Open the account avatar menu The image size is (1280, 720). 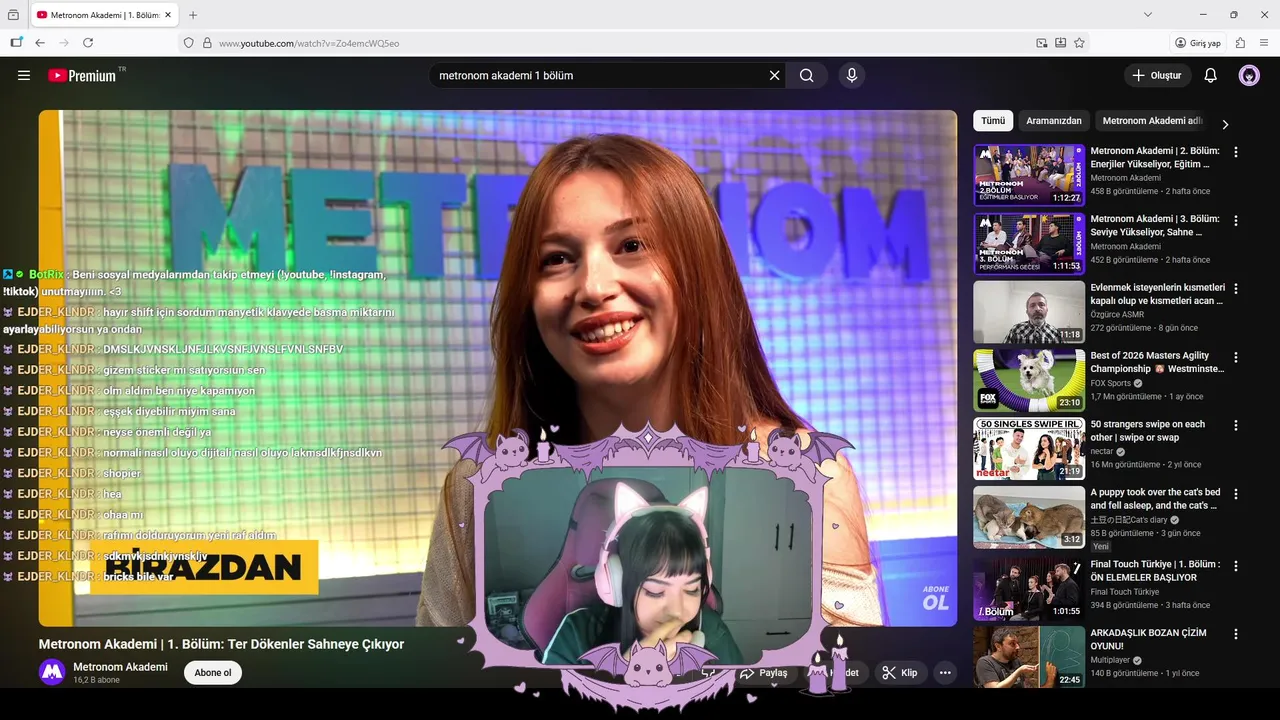[x=1249, y=75]
